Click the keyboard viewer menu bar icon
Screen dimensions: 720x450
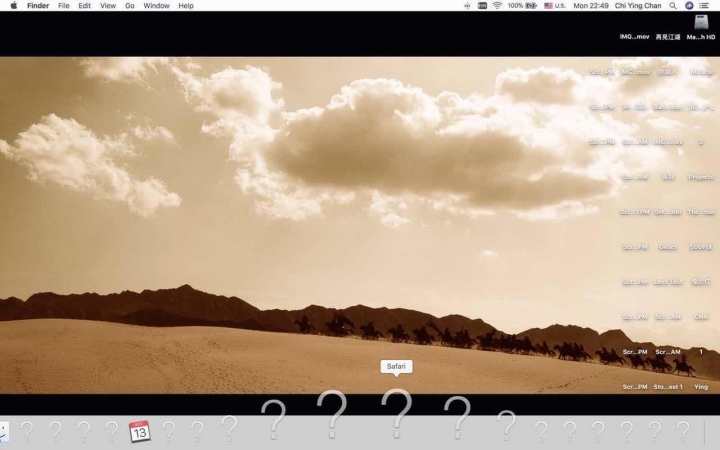point(482,6)
